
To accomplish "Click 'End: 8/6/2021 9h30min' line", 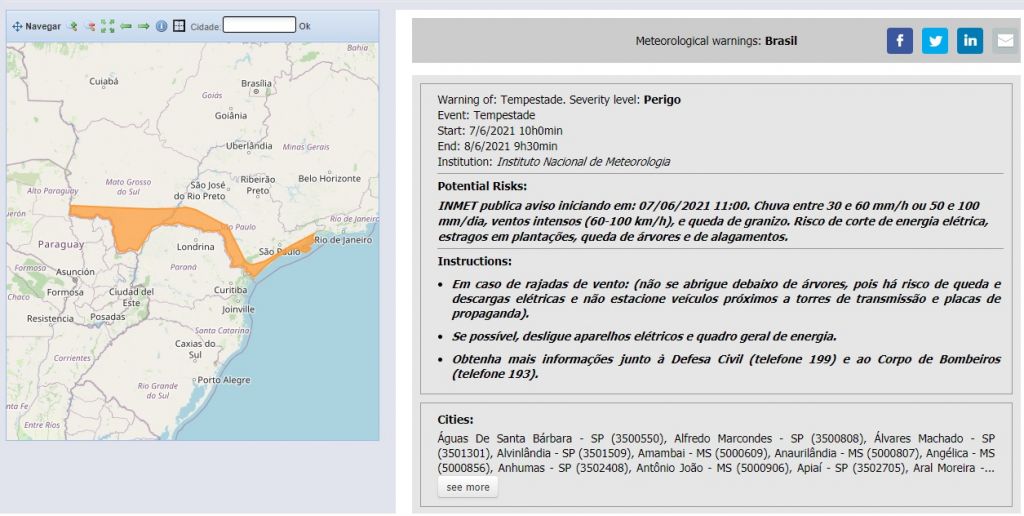I will 498,146.
